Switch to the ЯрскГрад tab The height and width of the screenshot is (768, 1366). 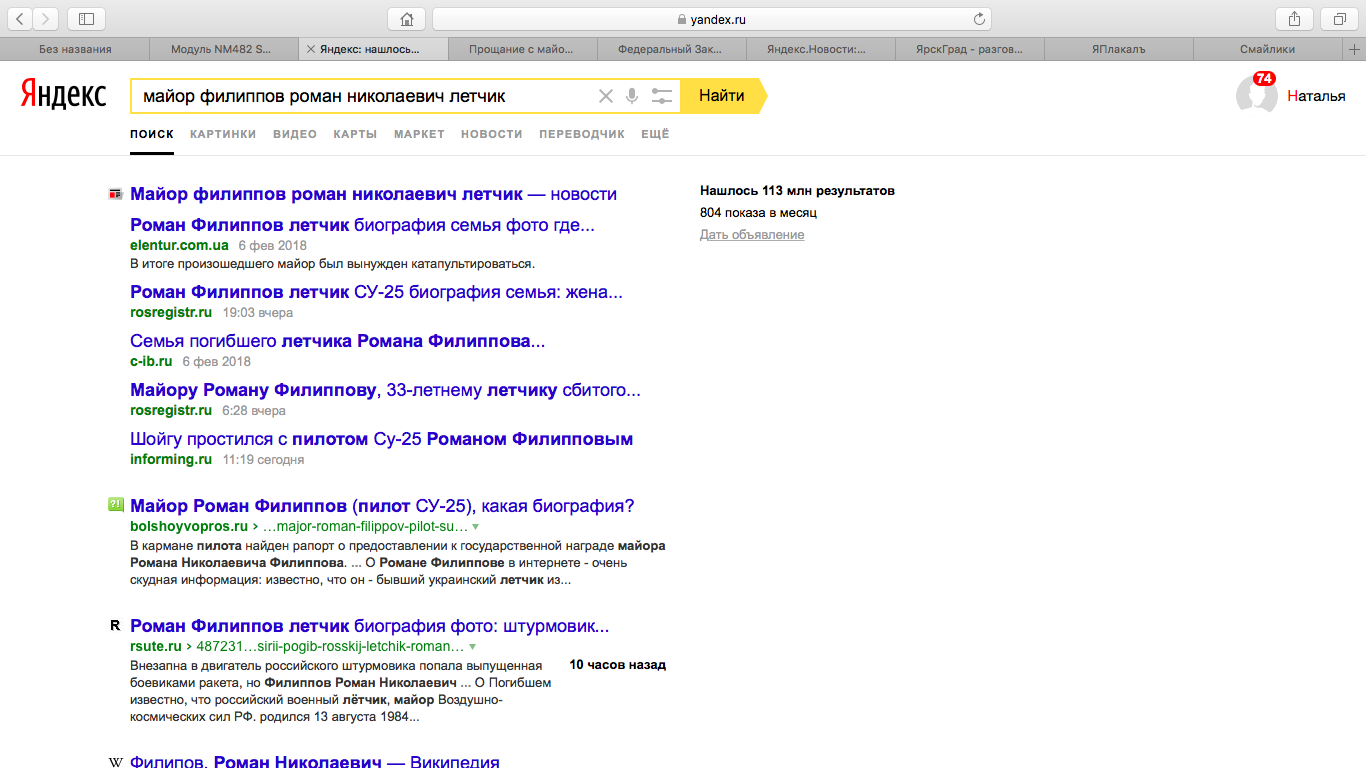click(970, 49)
